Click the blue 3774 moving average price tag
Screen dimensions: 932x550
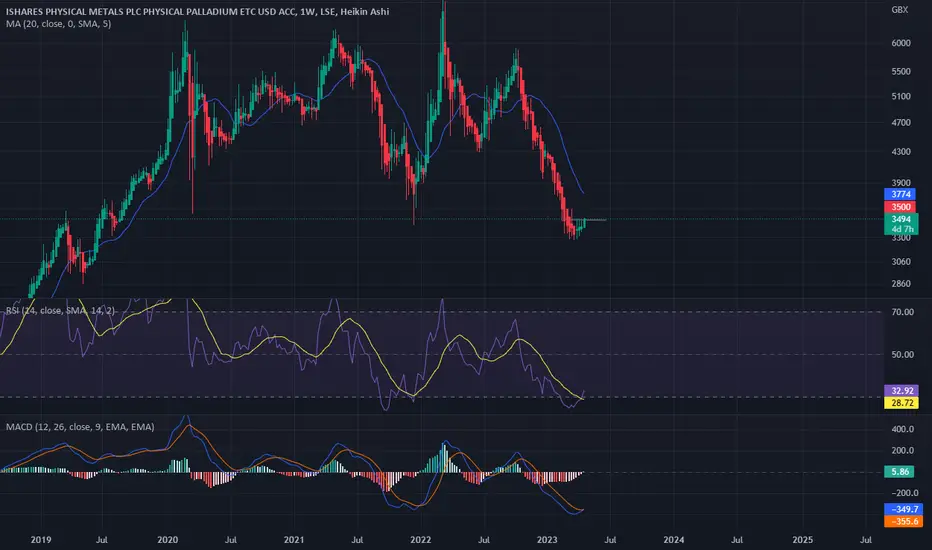(x=900, y=194)
